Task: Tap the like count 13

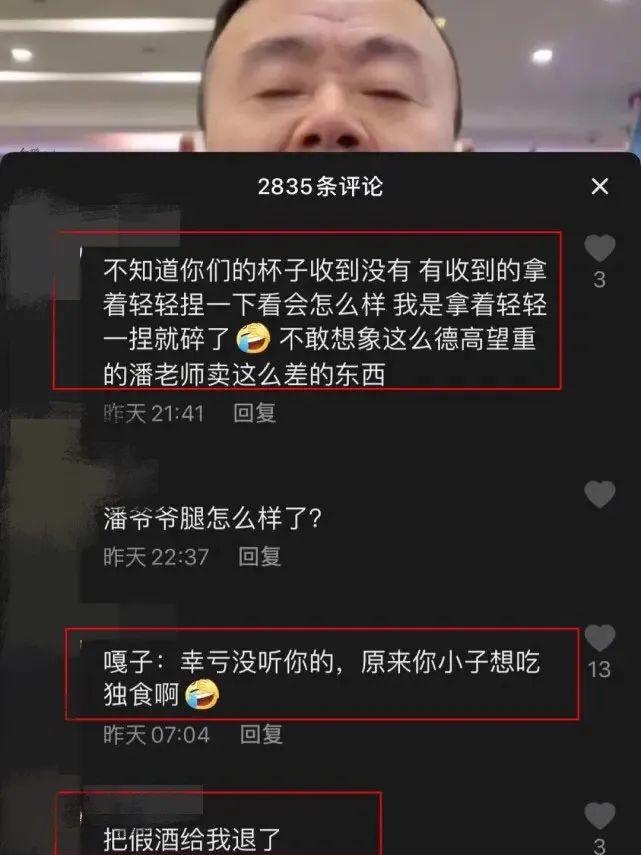Action: coord(599,669)
